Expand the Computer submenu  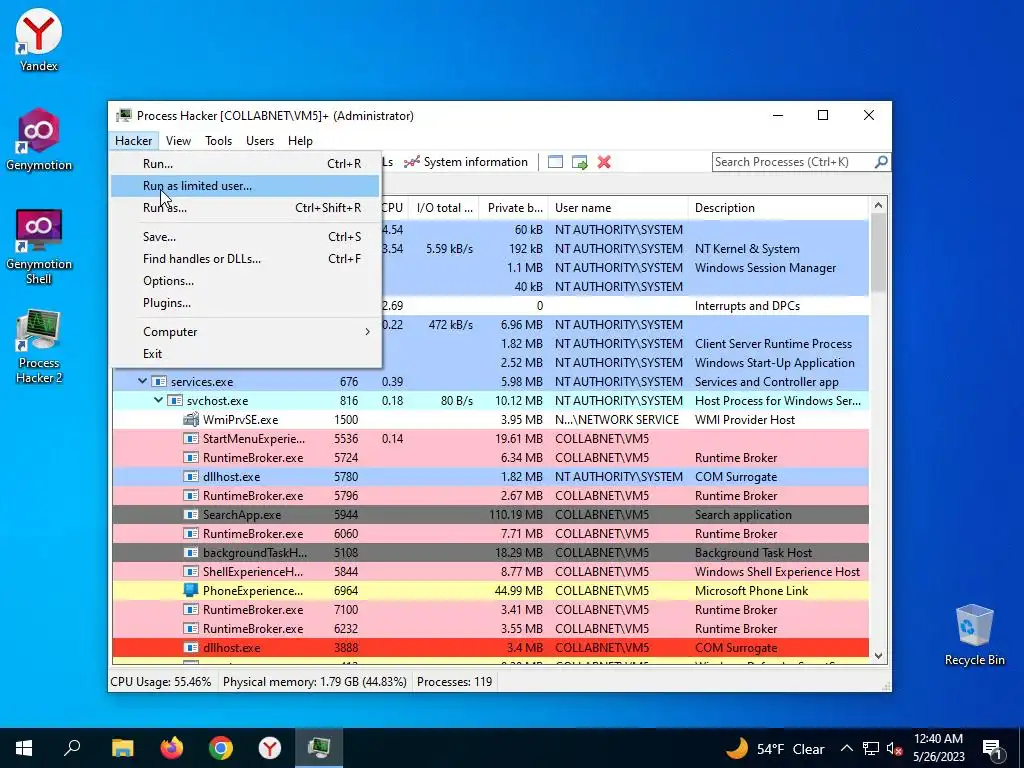(246, 332)
